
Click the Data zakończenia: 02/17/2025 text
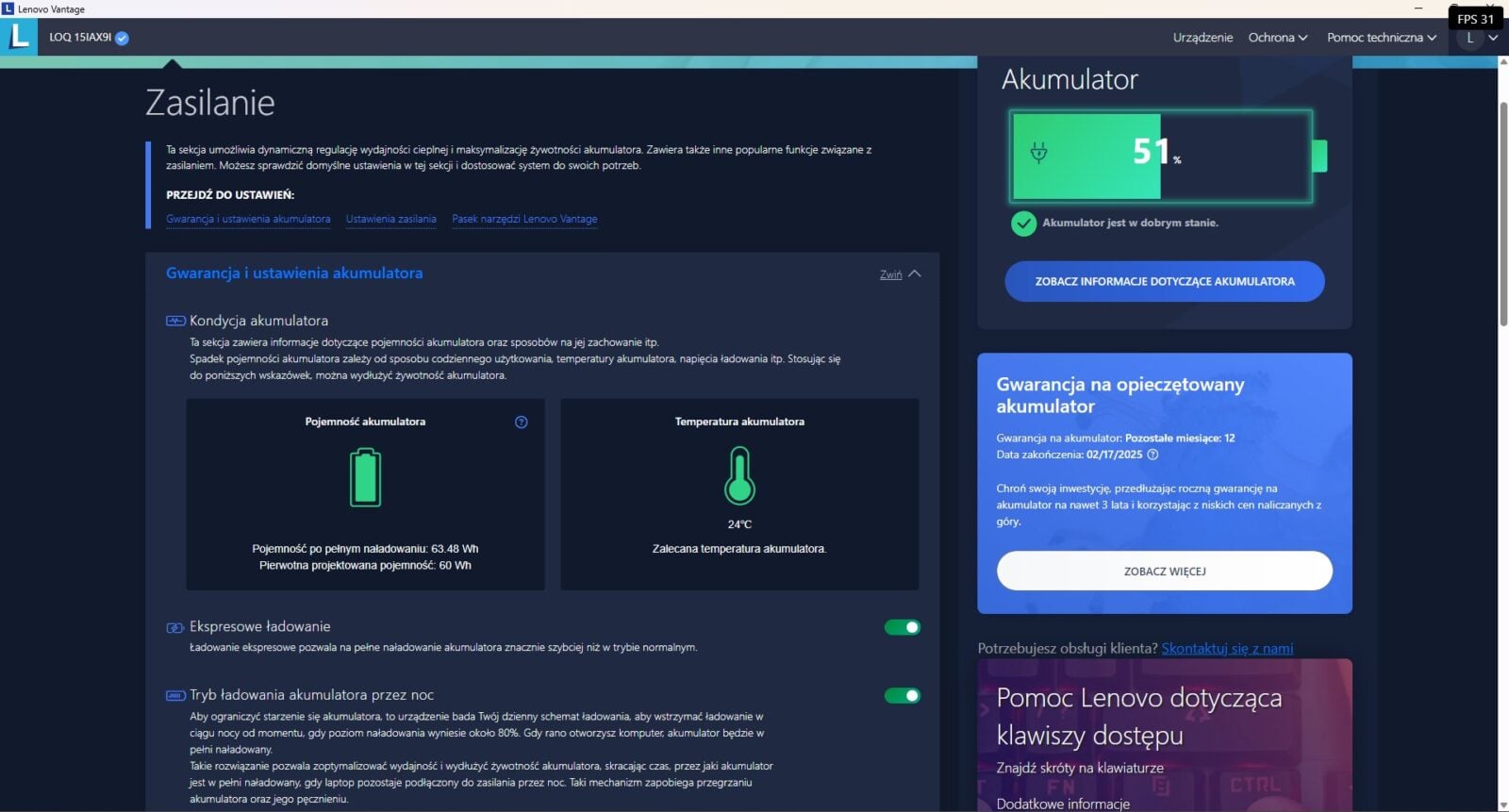[x=1070, y=455]
